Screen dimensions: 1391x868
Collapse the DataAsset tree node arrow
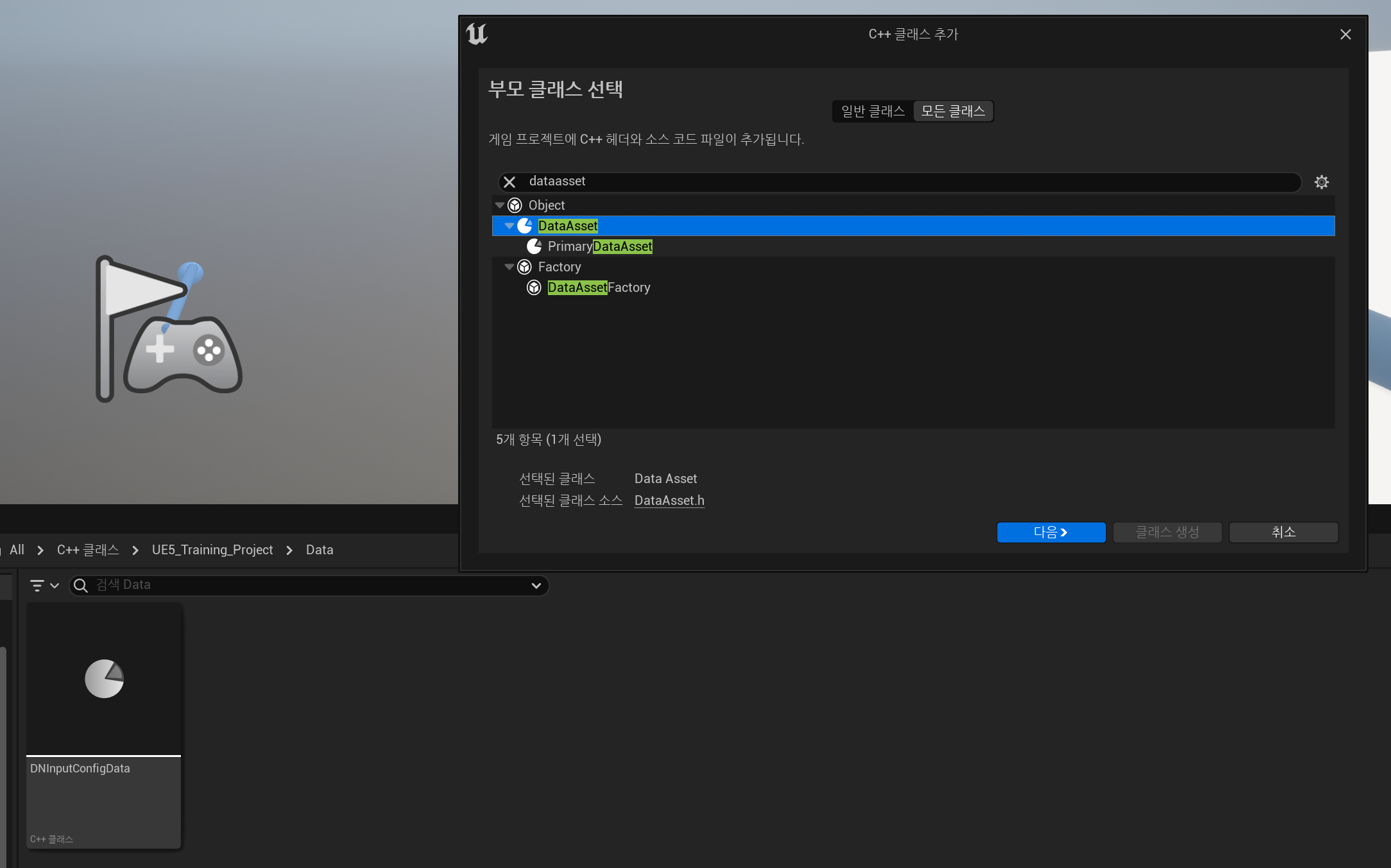509,226
